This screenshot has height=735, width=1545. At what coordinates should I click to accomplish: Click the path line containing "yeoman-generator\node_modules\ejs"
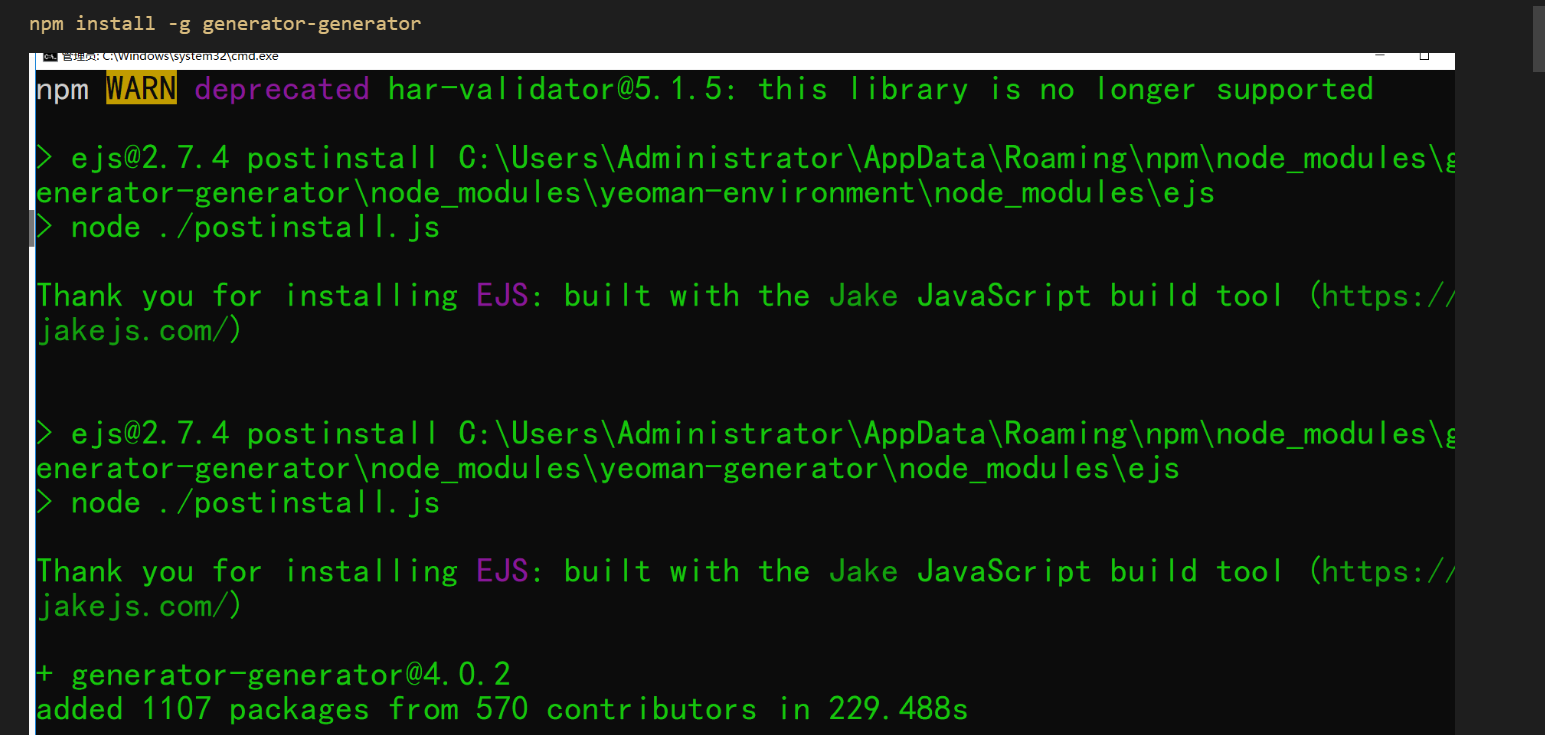608,468
